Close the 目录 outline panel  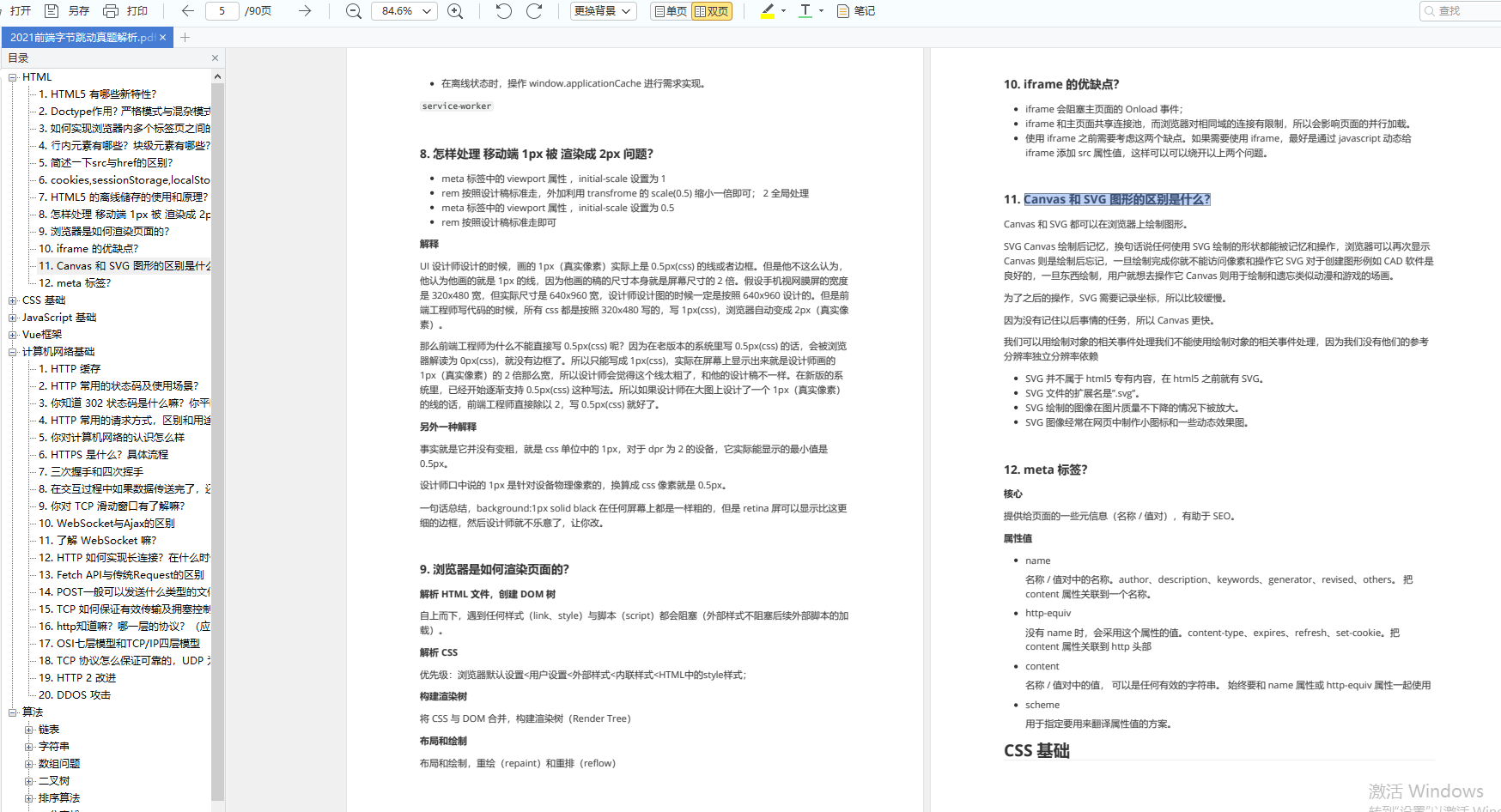tap(215, 58)
